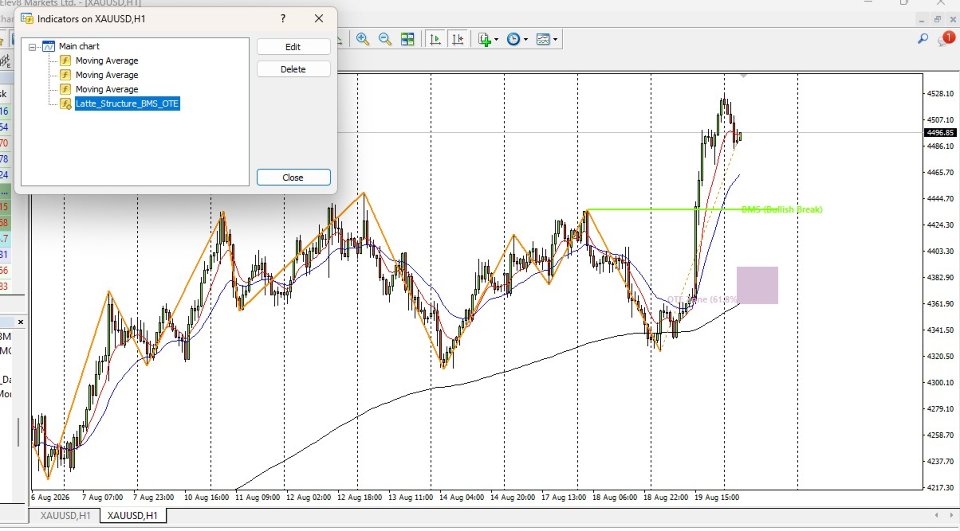Select the Main chart tree item
This screenshot has width=960, height=531.
79,46
